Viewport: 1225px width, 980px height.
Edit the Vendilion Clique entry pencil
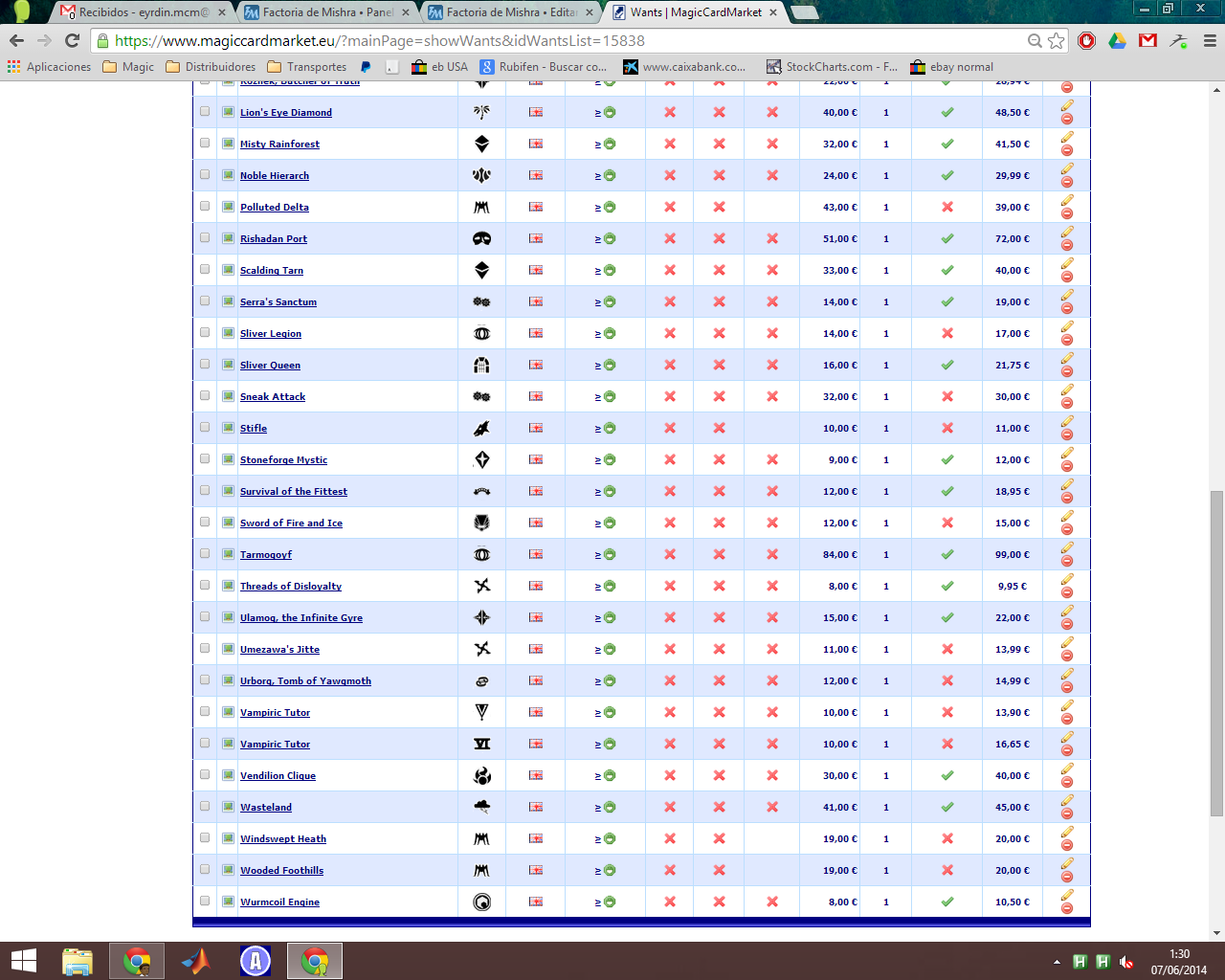(1067, 768)
